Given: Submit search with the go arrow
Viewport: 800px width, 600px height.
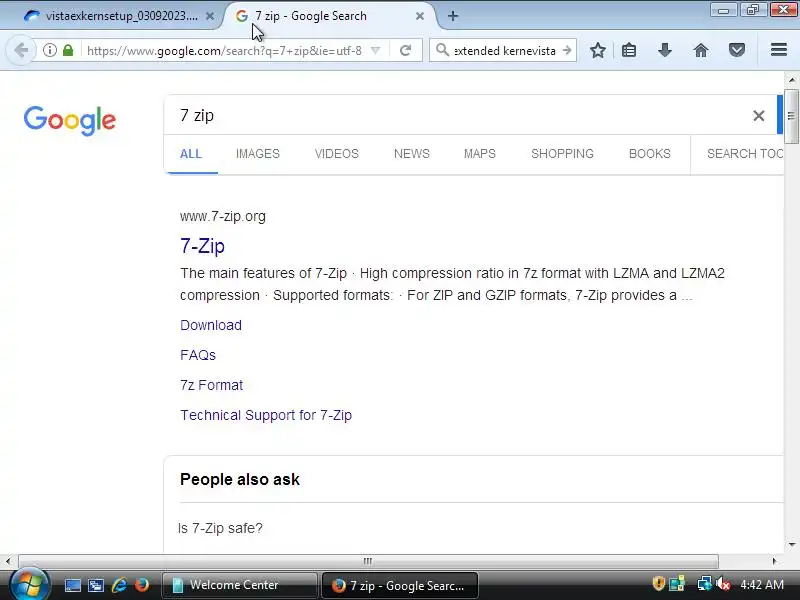Looking at the screenshot, I should (567, 50).
